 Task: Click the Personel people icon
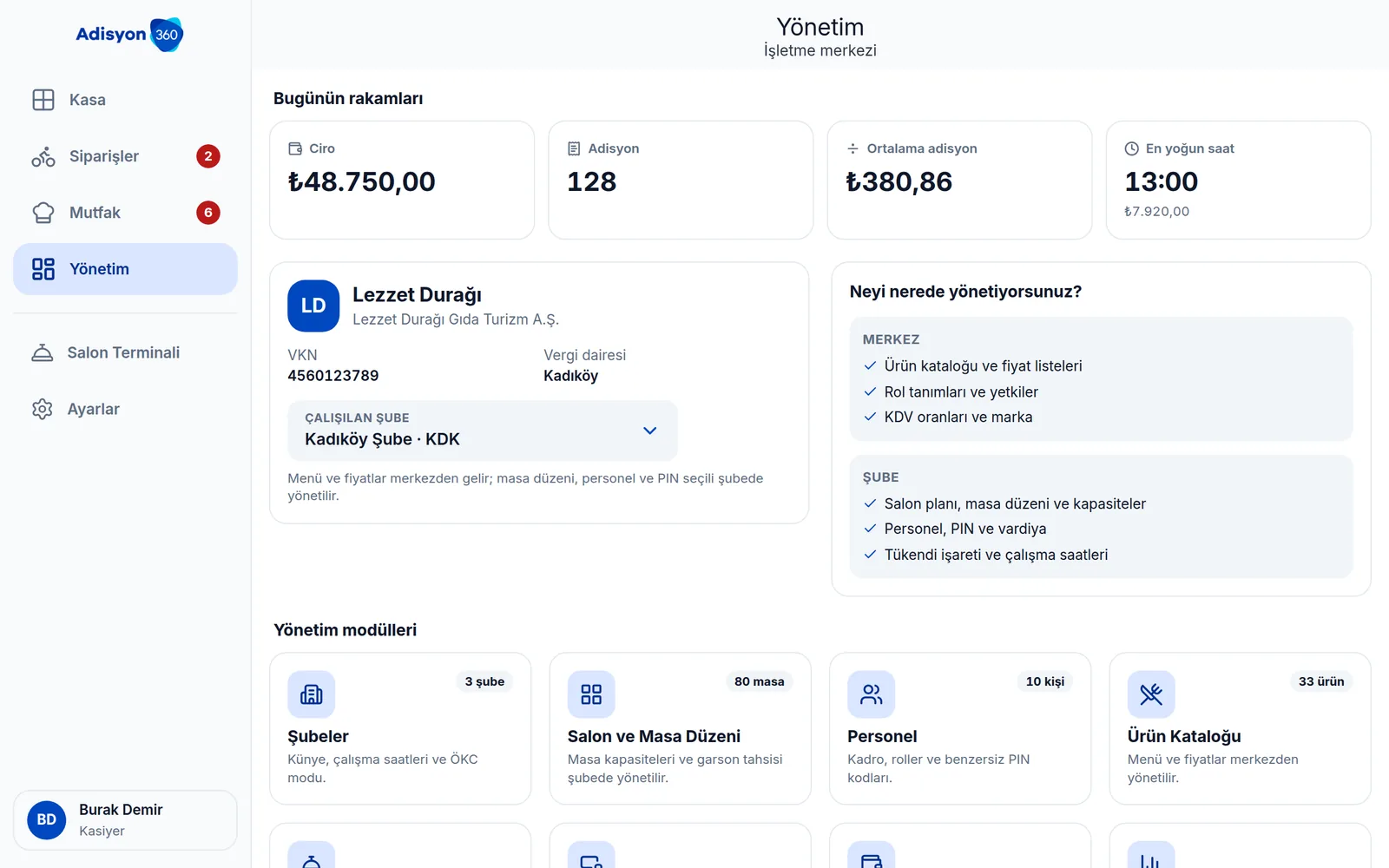click(x=871, y=694)
